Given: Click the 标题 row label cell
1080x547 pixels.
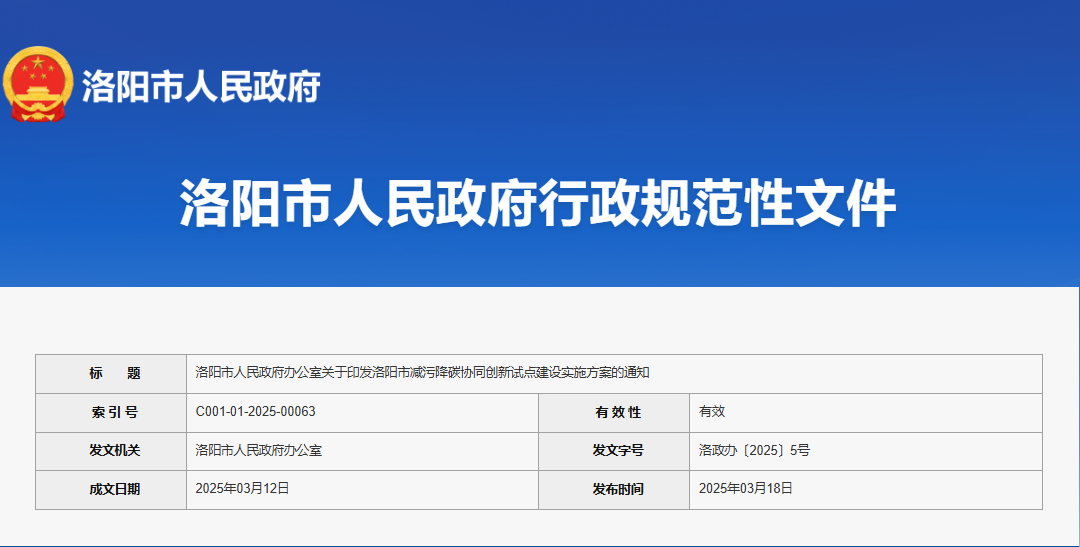Looking at the screenshot, I should [x=112, y=373].
